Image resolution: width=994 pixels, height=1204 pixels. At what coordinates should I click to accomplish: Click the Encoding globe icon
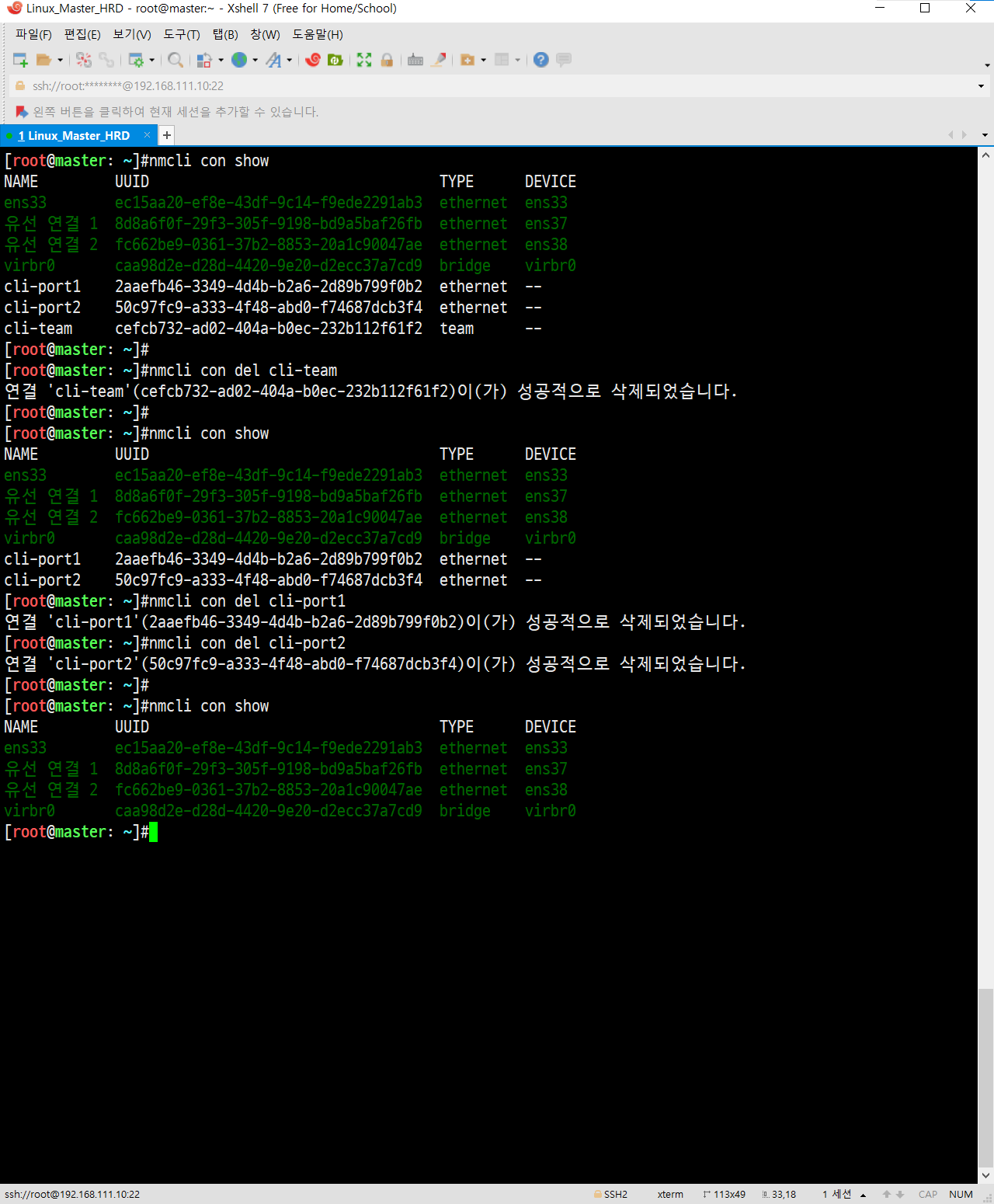239,60
